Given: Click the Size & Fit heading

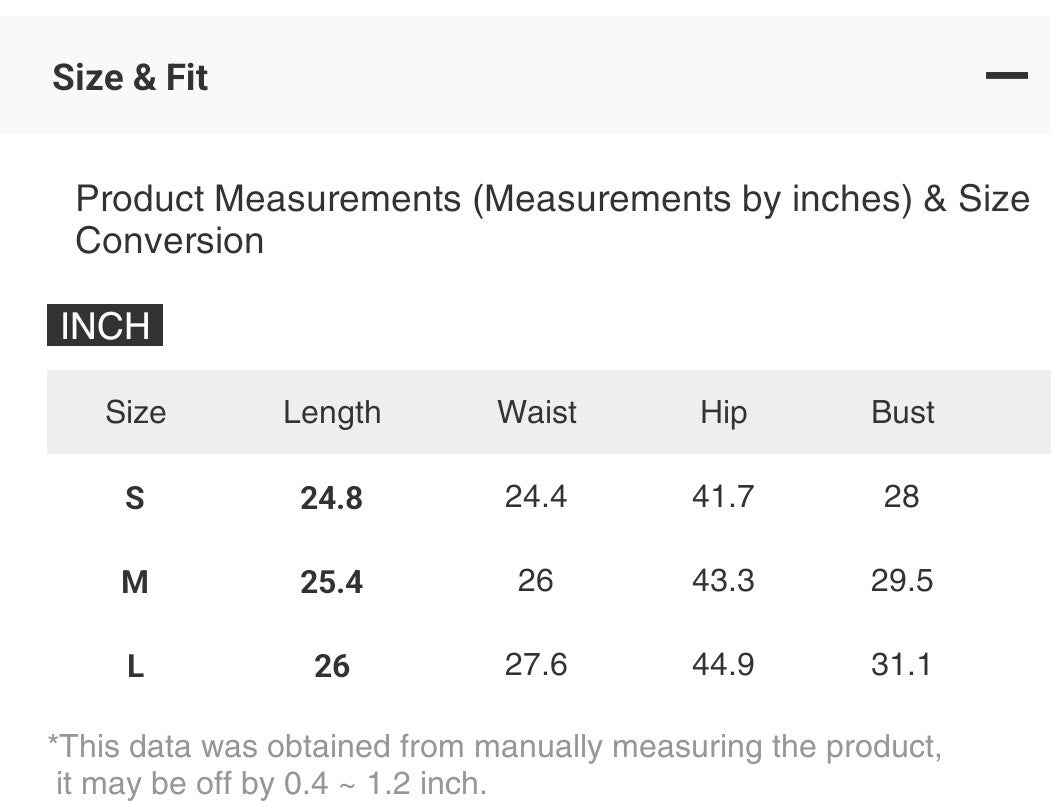Looking at the screenshot, I should click(x=130, y=77).
